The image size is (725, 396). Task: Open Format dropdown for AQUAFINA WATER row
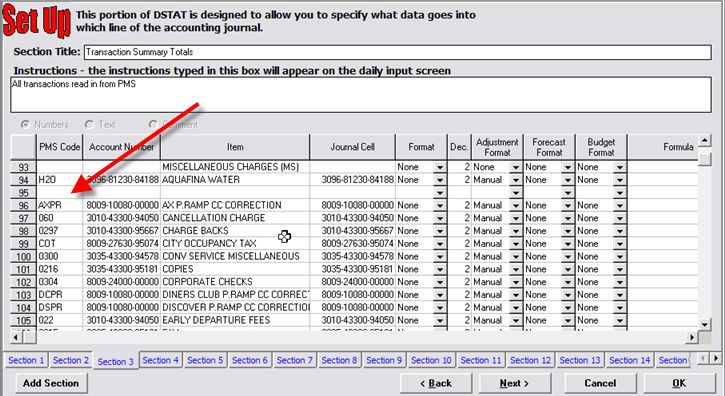tap(440, 180)
